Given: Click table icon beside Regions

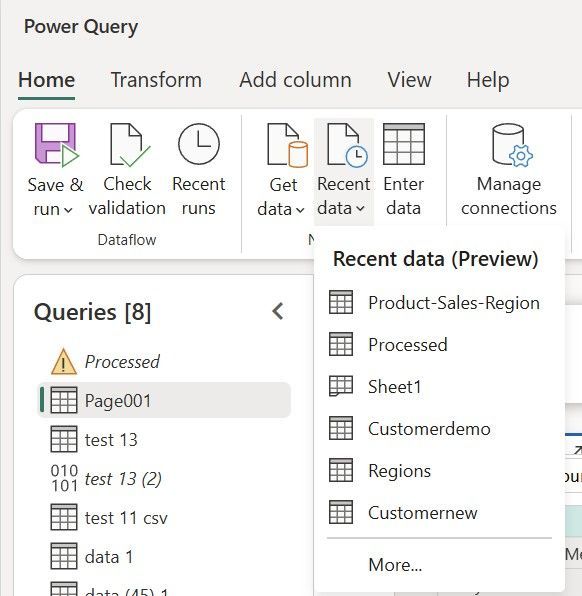Looking at the screenshot, I should coord(341,470).
